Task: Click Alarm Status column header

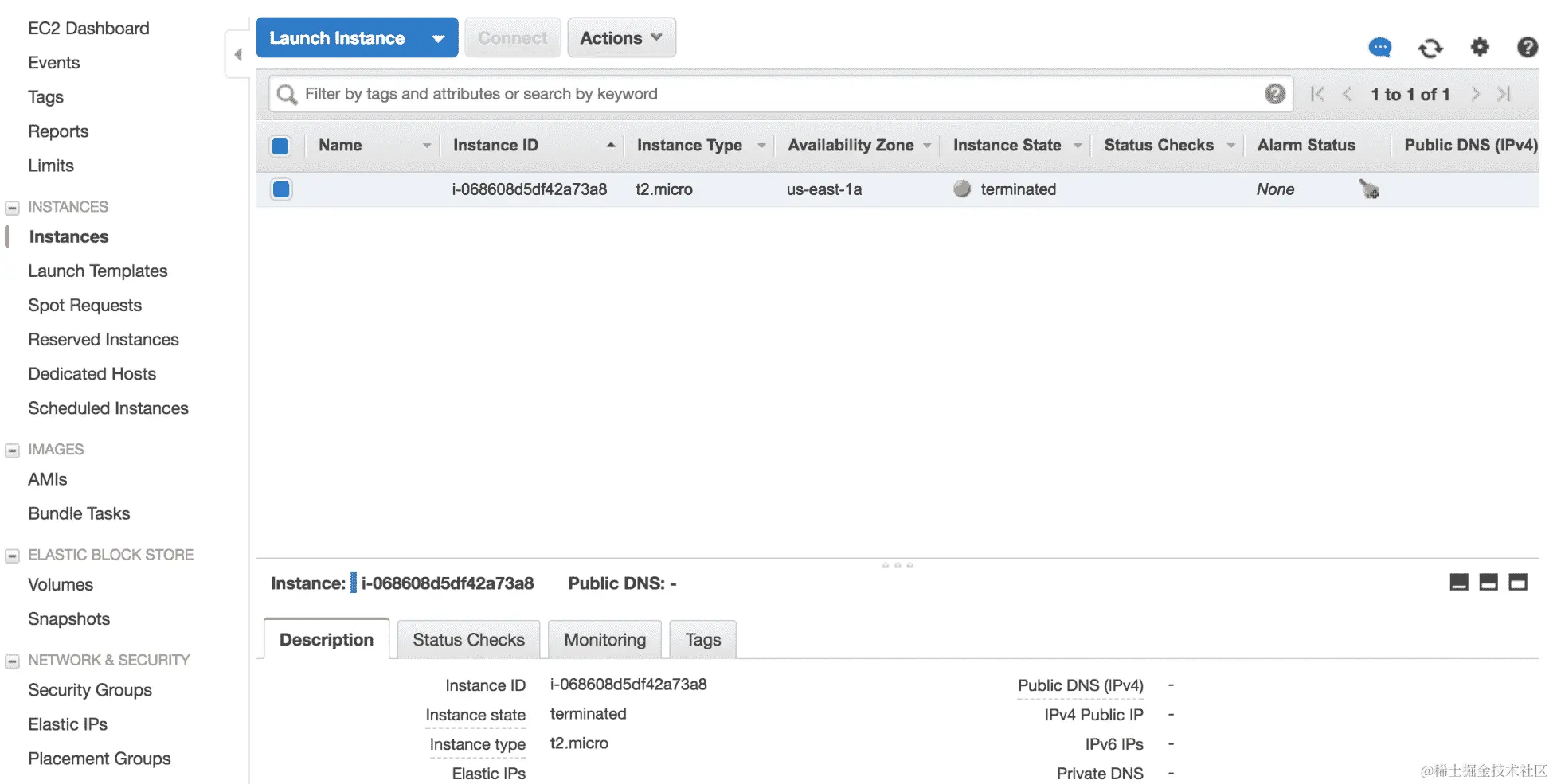Action: point(1306,145)
